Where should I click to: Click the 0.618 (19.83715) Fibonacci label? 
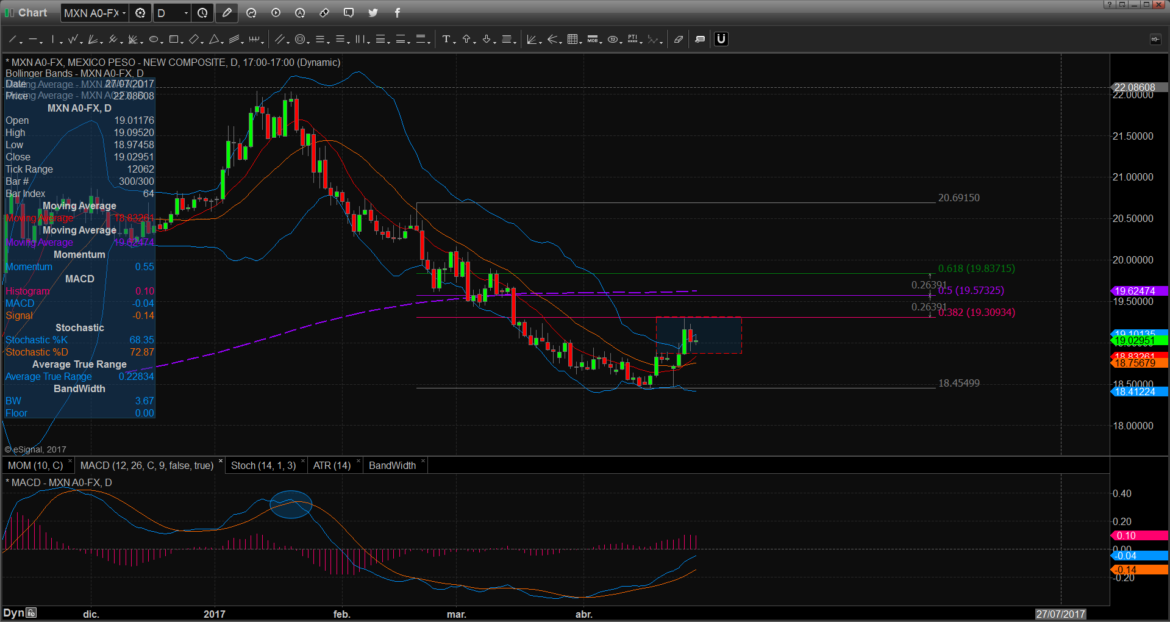tap(977, 268)
